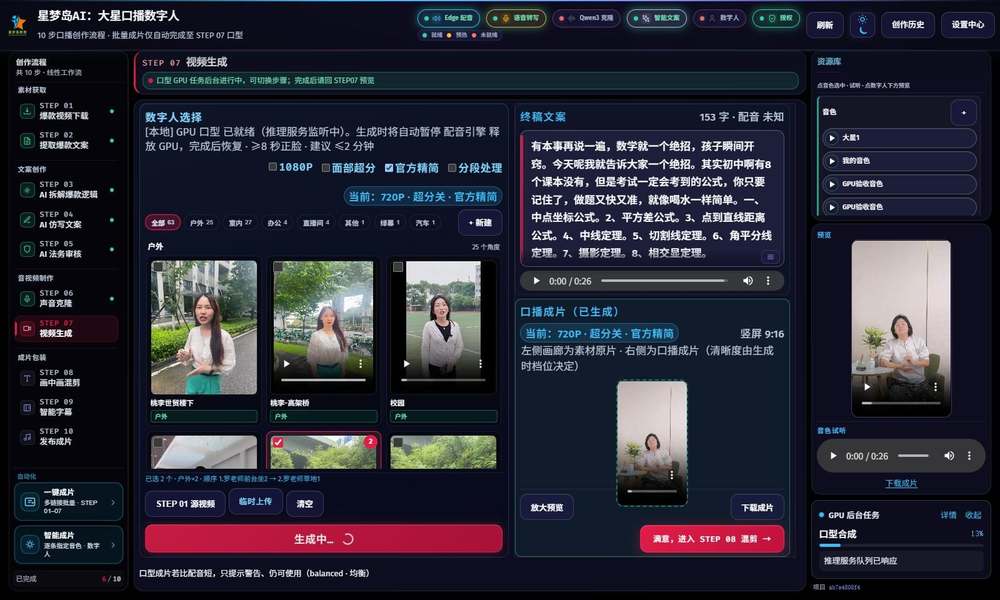This screenshot has height=600, width=1000.
Task: Adjust the 音色试听 audio progress slider
Action: tap(913, 456)
